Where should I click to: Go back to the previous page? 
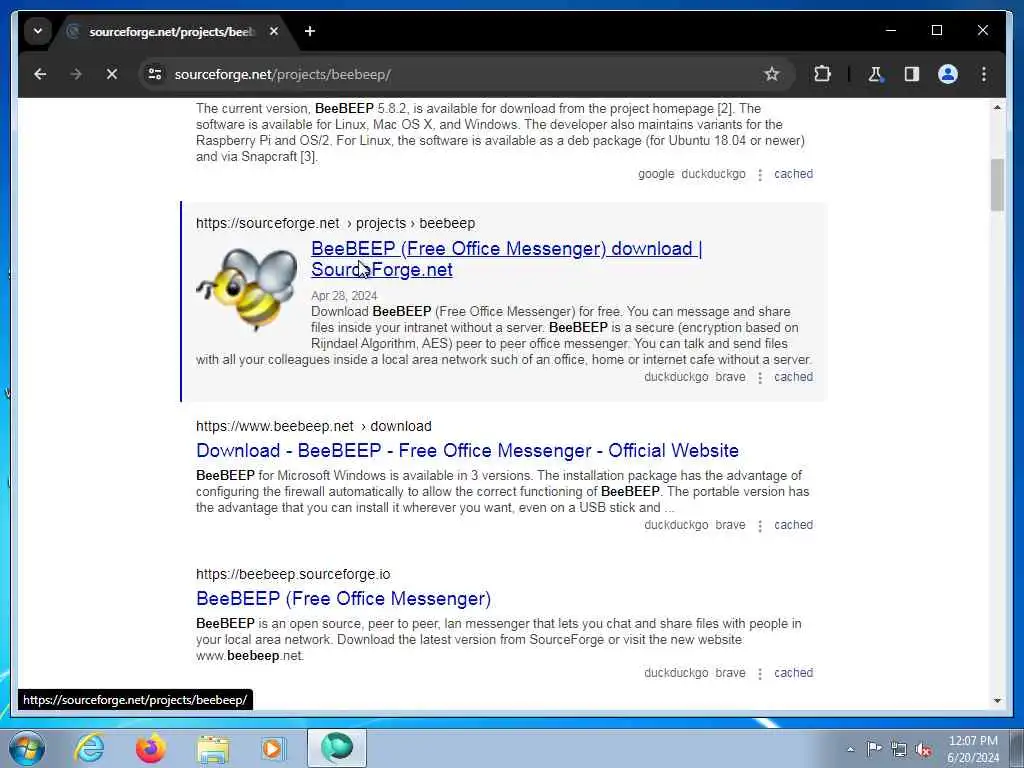click(40, 74)
